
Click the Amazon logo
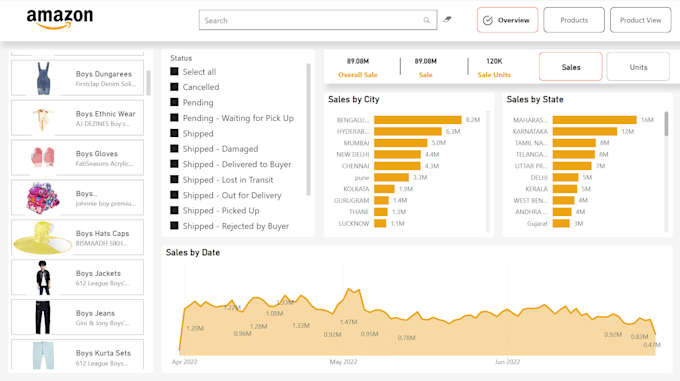click(x=60, y=19)
